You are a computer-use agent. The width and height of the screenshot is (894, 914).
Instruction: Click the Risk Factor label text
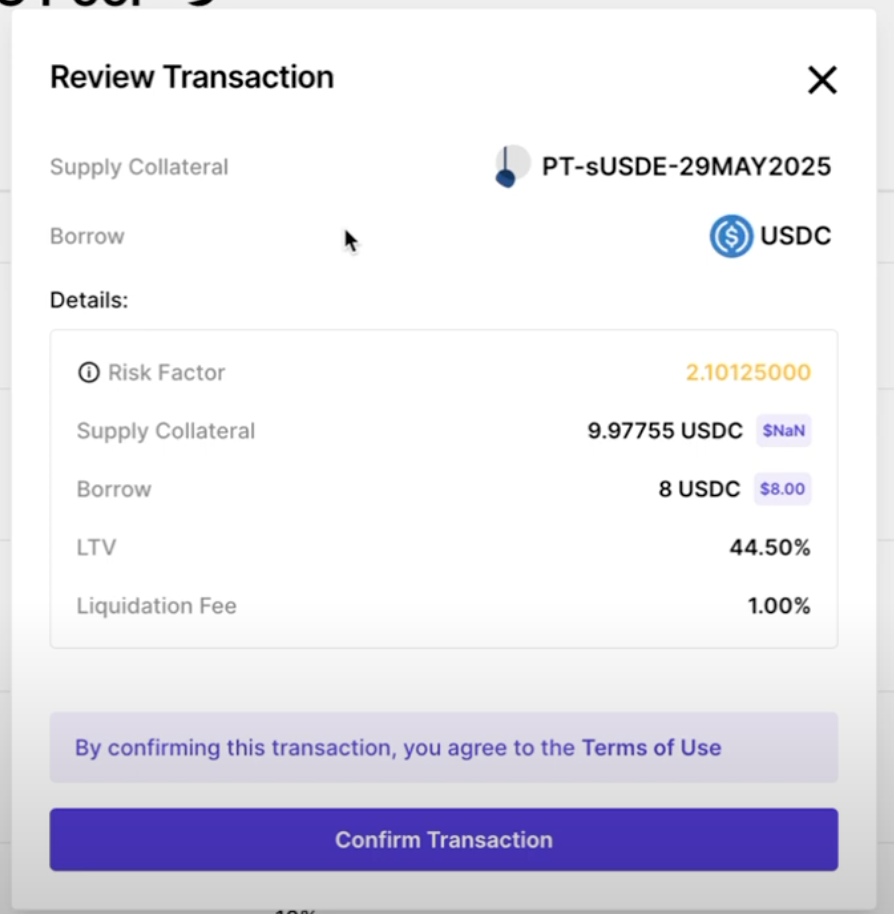pyautogui.click(x=166, y=373)
